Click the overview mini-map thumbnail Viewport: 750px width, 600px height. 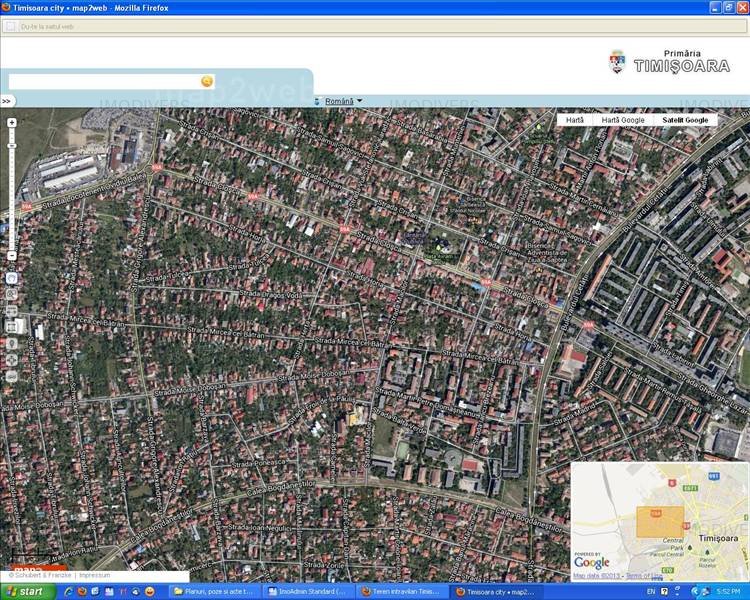coord(658,520)
